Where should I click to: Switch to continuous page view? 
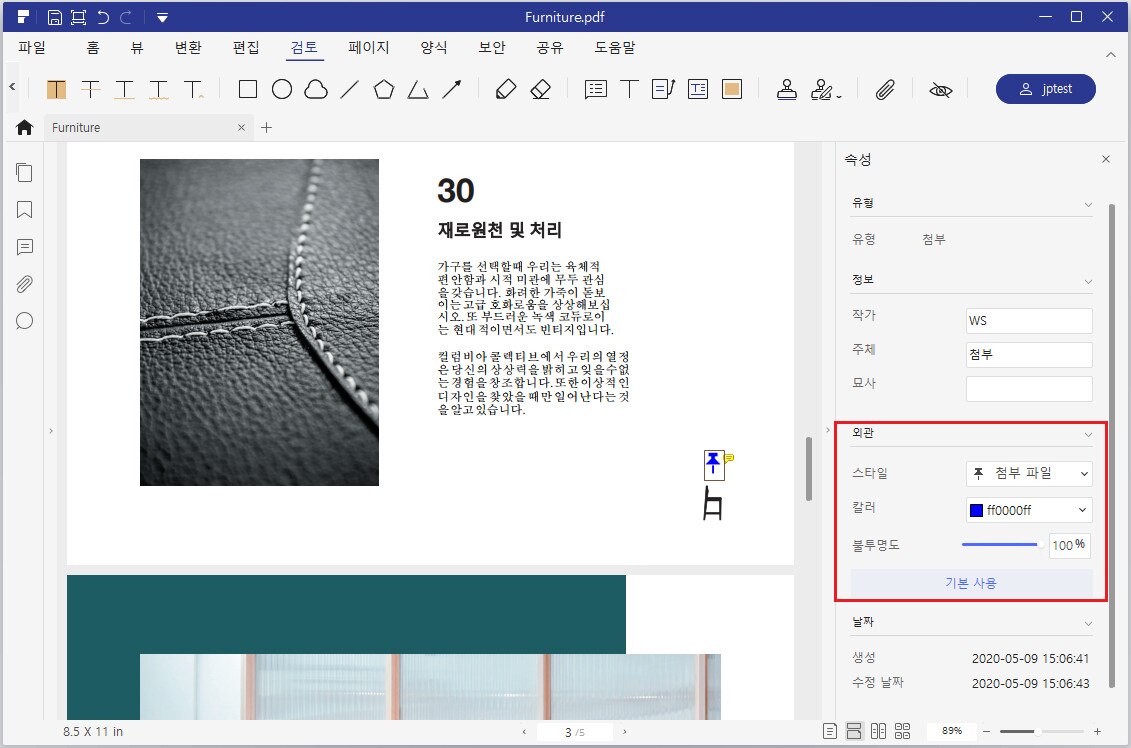point(854,731)
